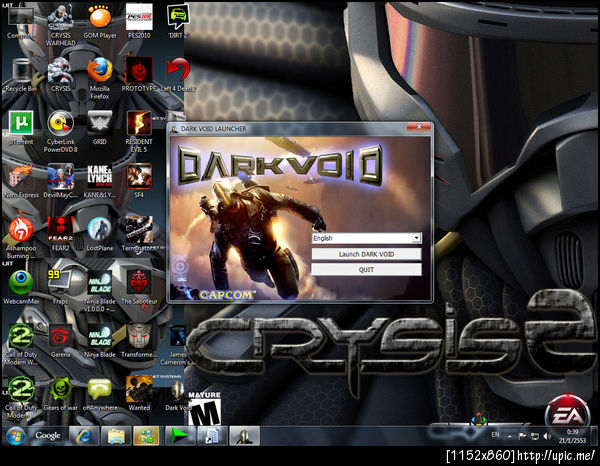Image resolution: width=600 pixels, height=466 pixels.
Task: Select the Recycle Bin icon
Action: tap(21, 75)
